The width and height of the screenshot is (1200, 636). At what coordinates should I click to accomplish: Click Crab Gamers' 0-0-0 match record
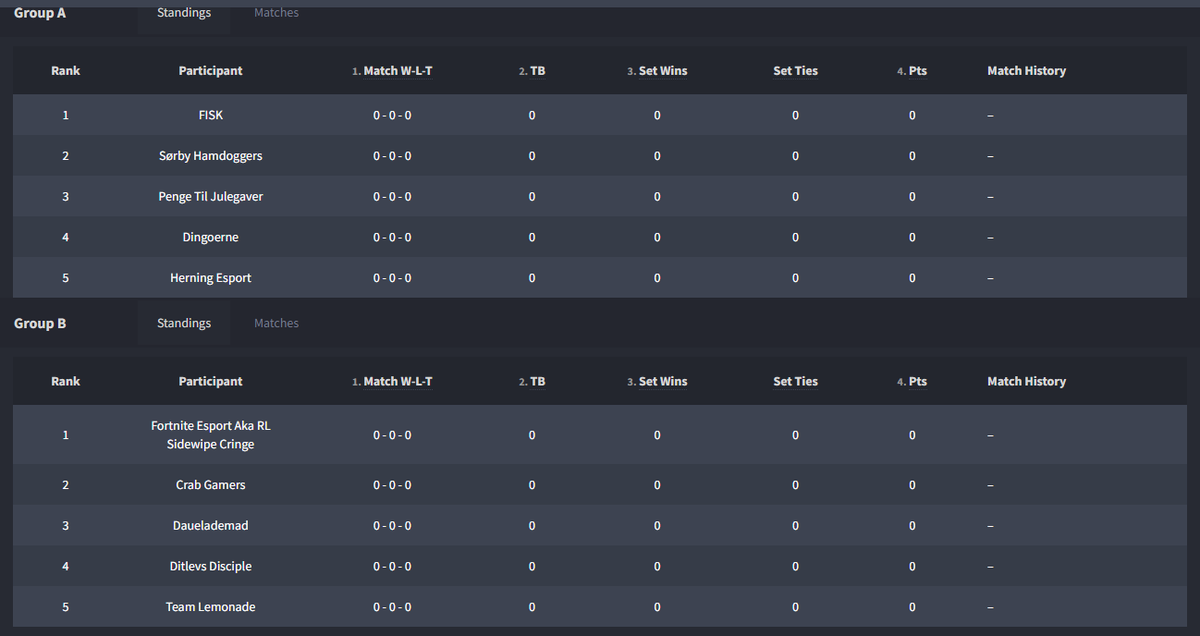coord(392,485)
